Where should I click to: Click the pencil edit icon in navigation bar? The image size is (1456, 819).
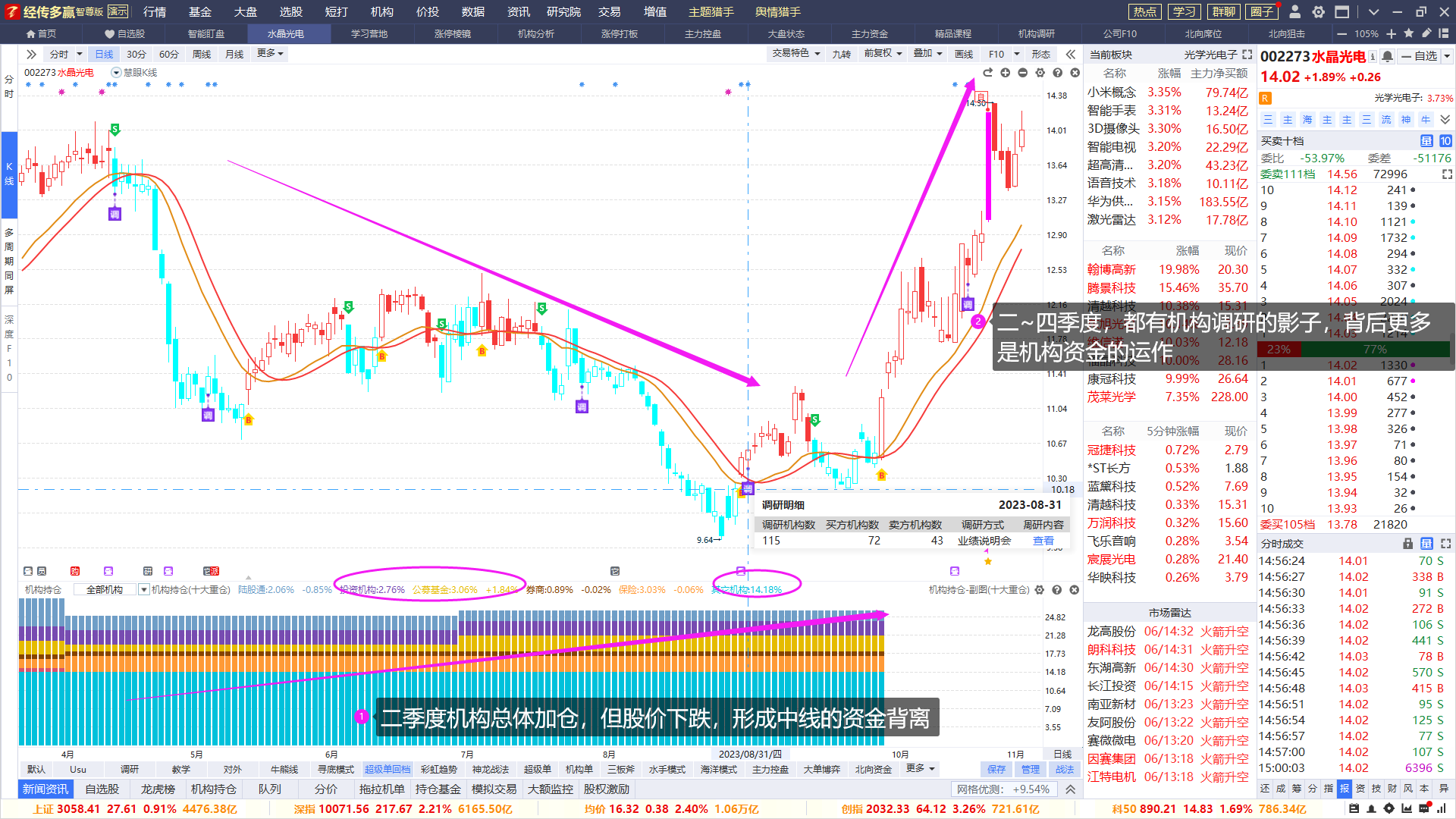click(x=1426, y=33)
